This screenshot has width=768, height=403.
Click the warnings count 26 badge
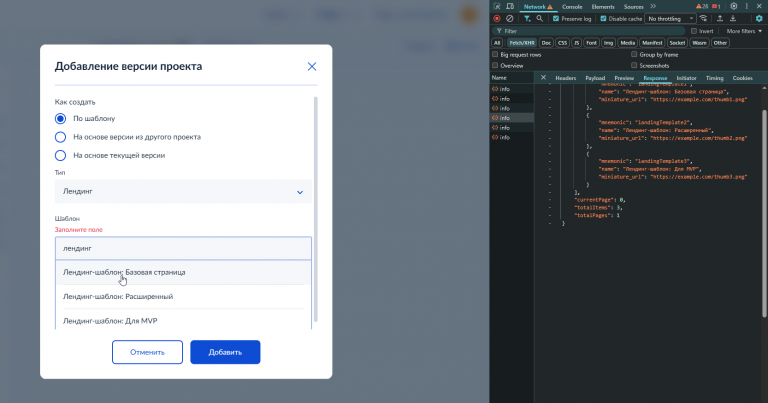tap(702, 6)
